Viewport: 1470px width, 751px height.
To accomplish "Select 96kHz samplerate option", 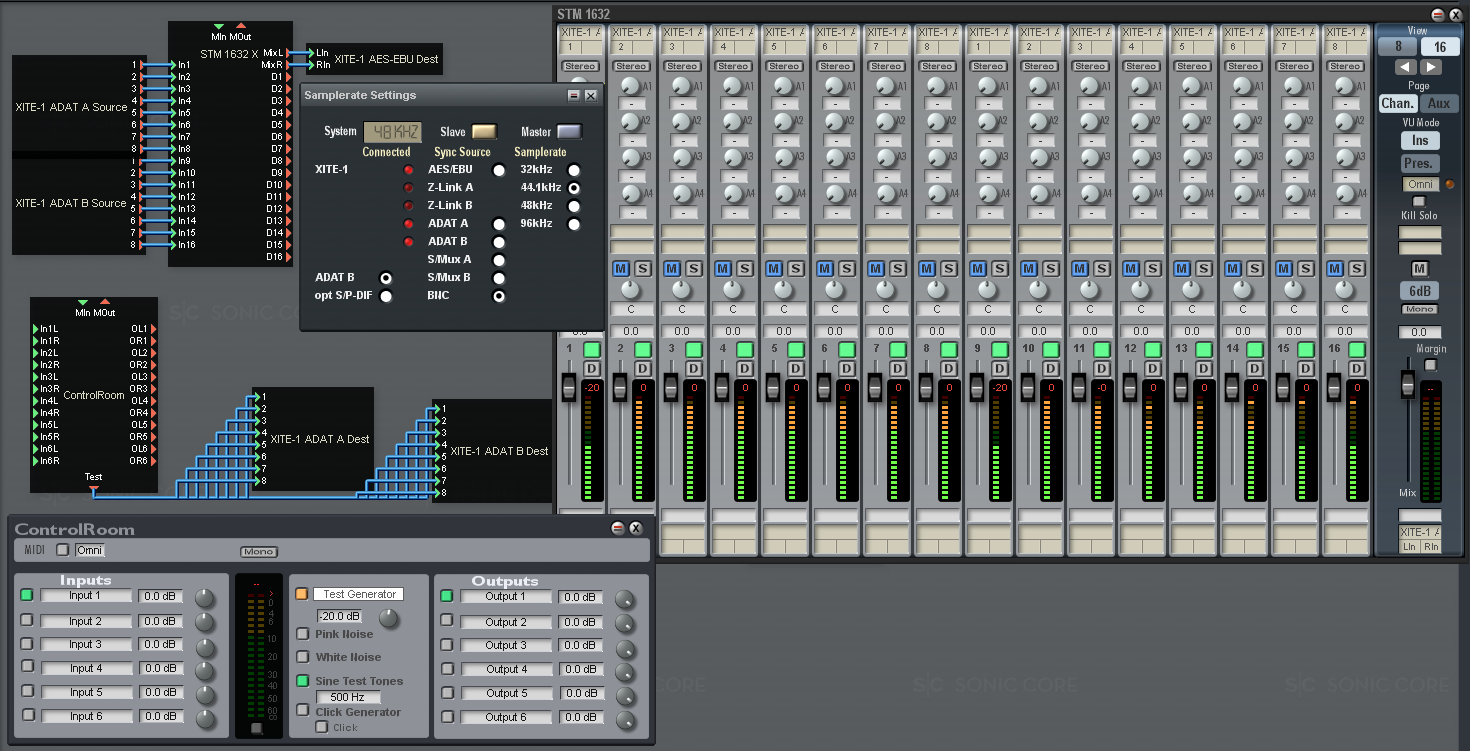I will pos(574,224).
